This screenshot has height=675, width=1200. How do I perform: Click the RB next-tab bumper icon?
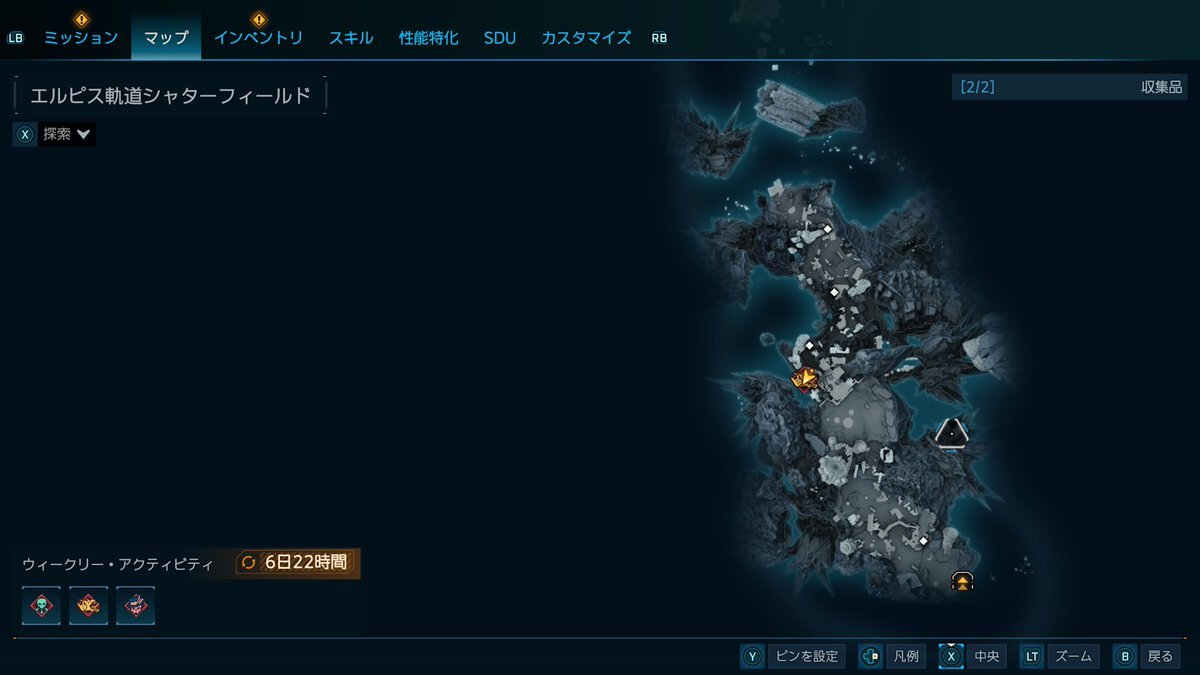(659, 38)
